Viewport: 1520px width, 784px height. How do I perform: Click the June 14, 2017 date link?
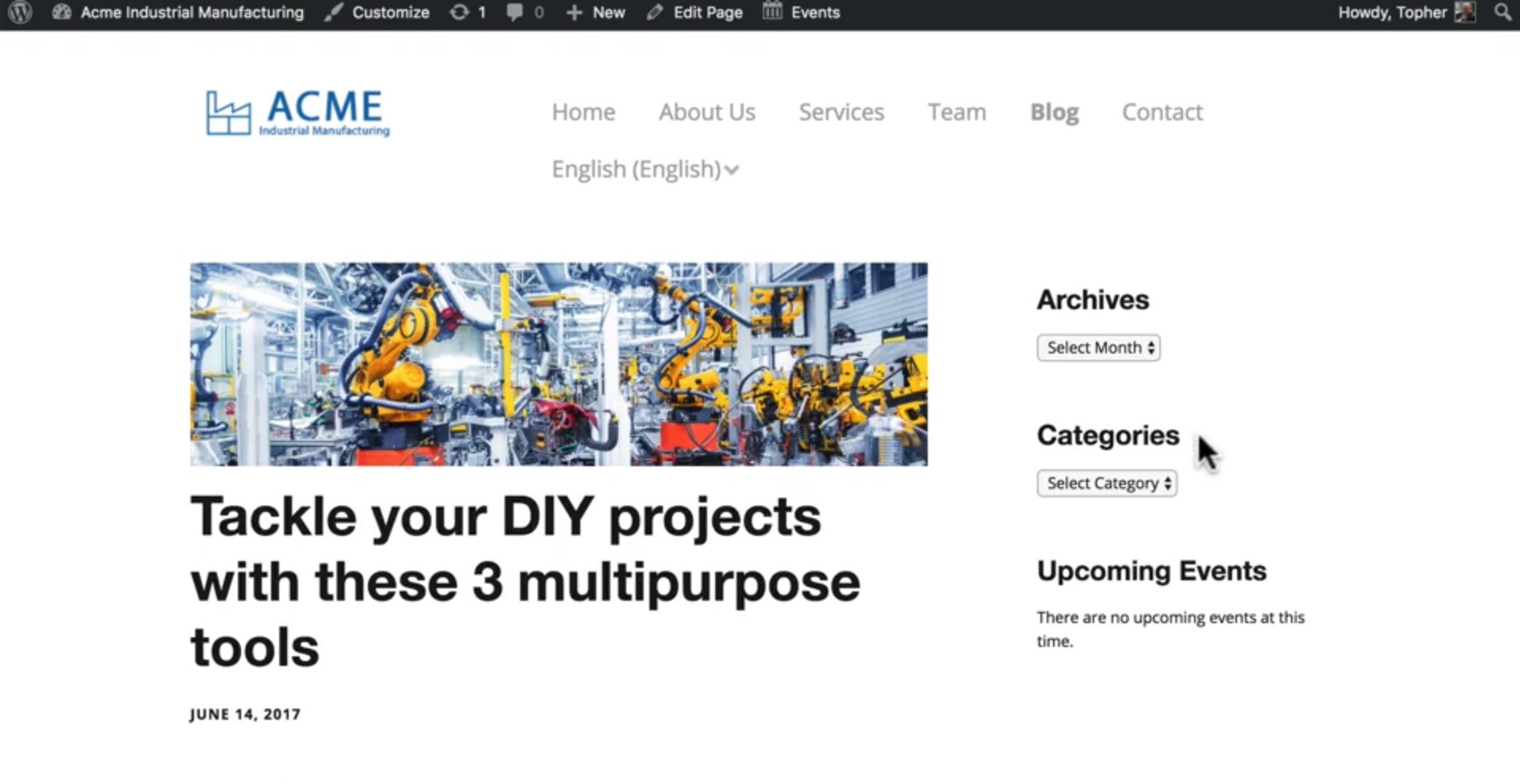pos(244,713)
